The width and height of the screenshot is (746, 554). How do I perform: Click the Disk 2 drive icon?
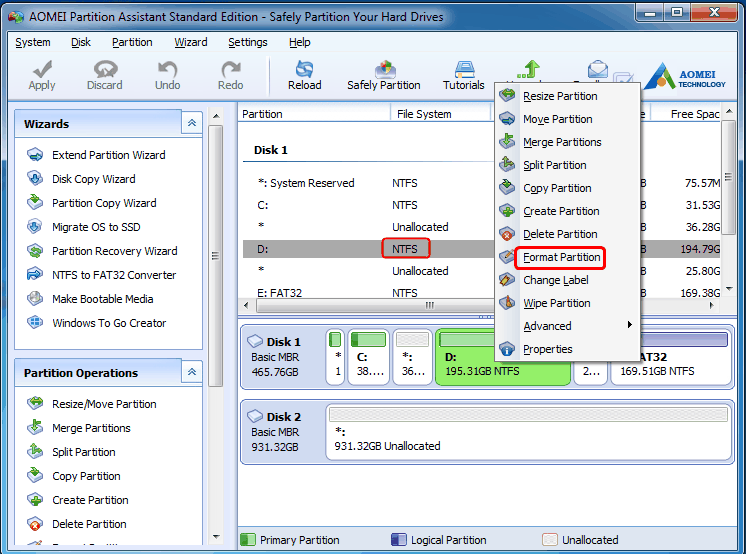click(255, 416)
